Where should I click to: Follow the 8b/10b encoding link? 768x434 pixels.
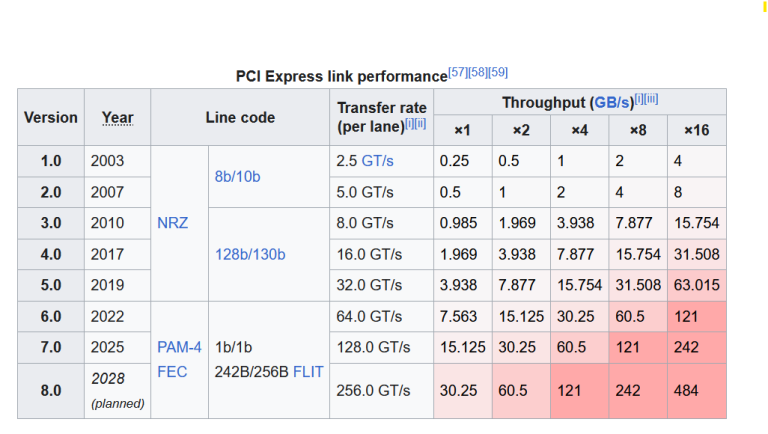click(x=238, y=176)
